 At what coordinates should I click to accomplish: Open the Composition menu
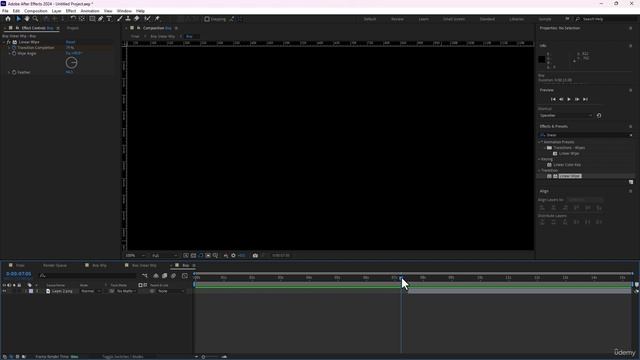click(36, 11)
